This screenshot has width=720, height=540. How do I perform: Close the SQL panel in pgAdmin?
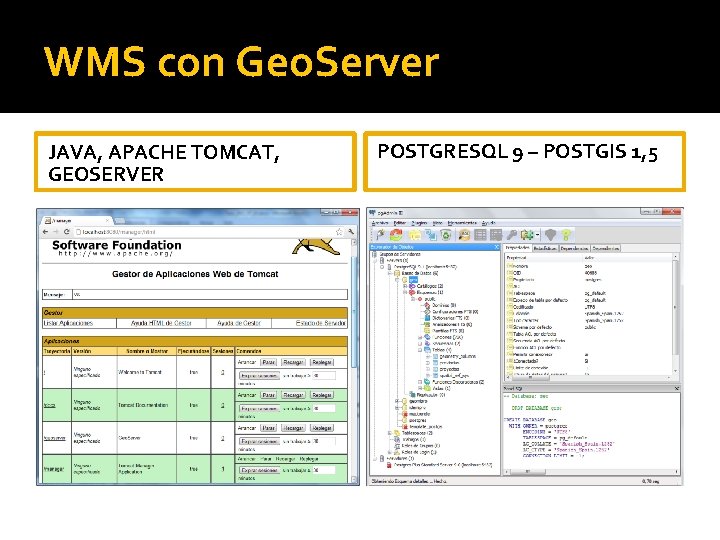(x=677, y=388)
